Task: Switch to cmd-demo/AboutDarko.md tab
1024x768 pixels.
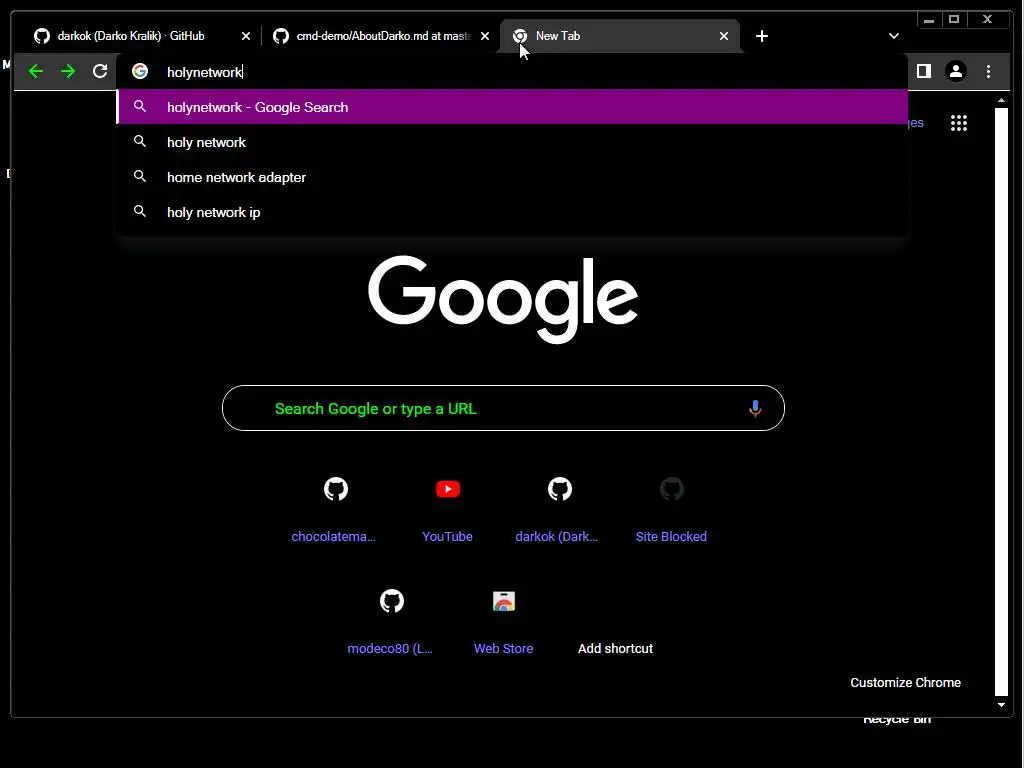Action: pos(383,36)
